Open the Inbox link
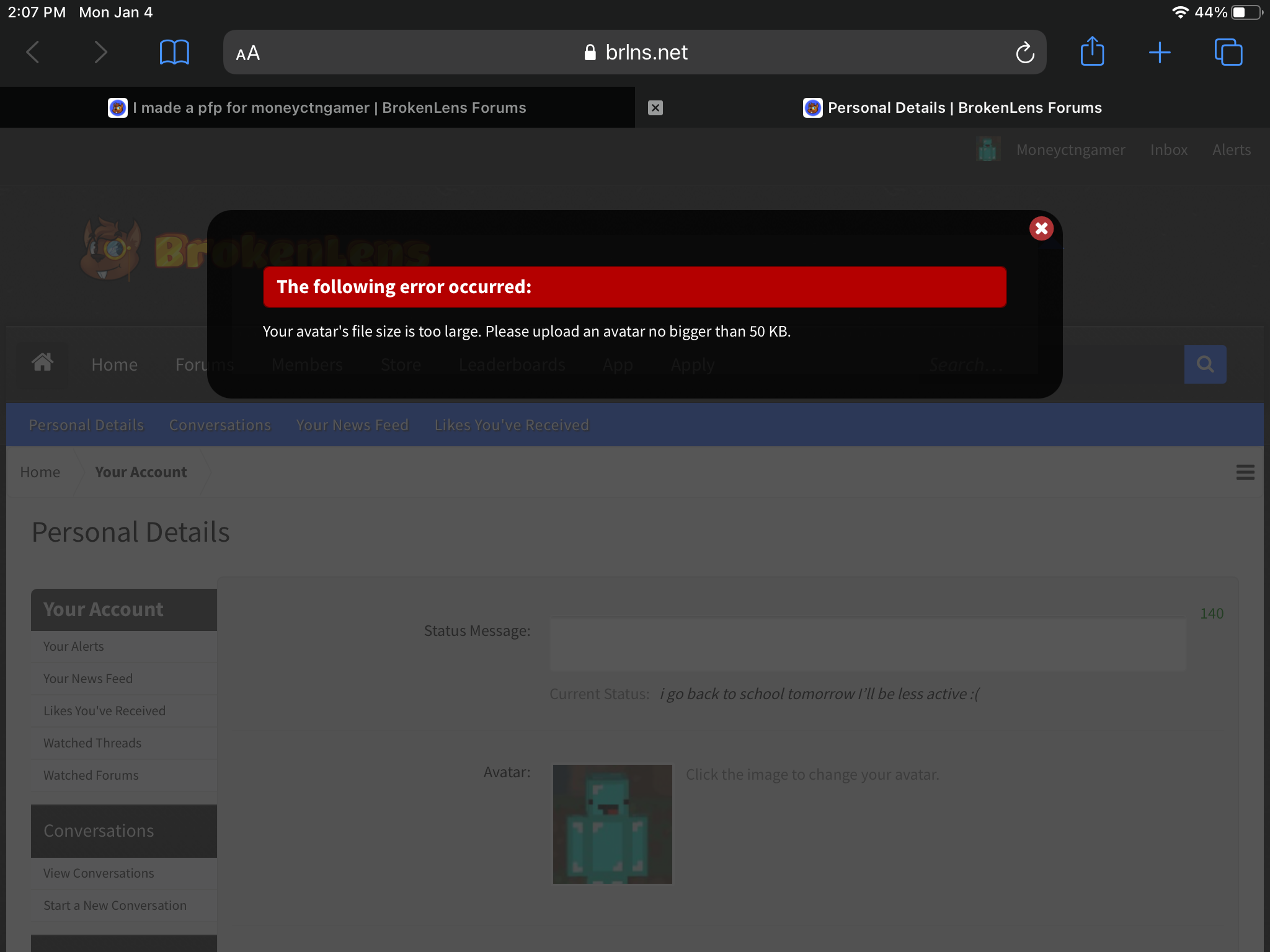This screenshot has width=1270, height=952. 1169,150
